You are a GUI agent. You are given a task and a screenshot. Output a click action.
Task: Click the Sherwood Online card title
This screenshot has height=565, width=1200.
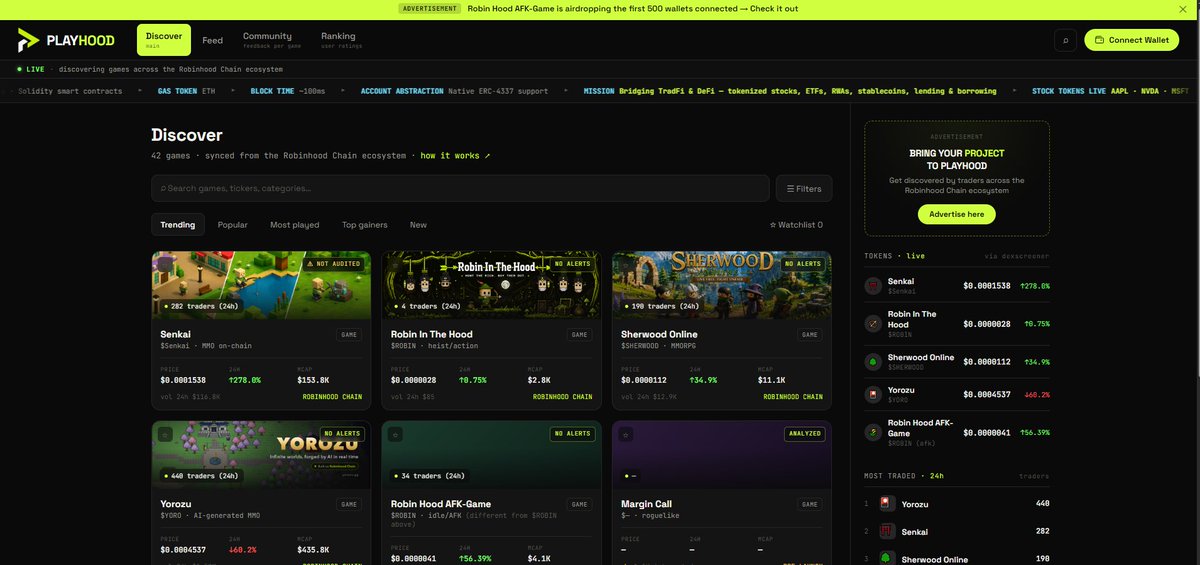point(659,334)
